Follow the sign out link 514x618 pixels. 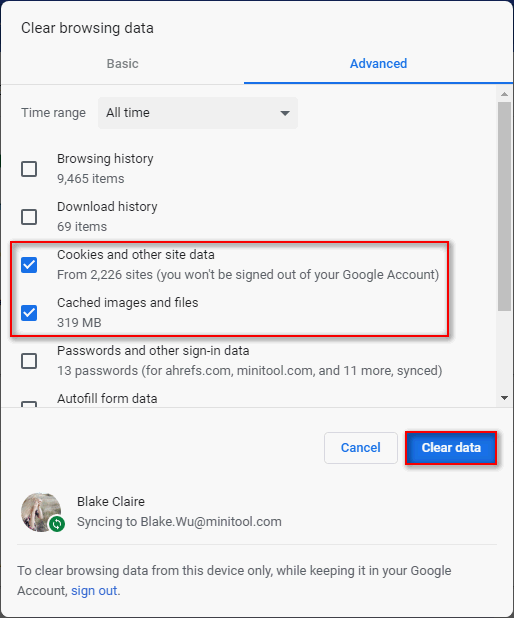[94, 590]
